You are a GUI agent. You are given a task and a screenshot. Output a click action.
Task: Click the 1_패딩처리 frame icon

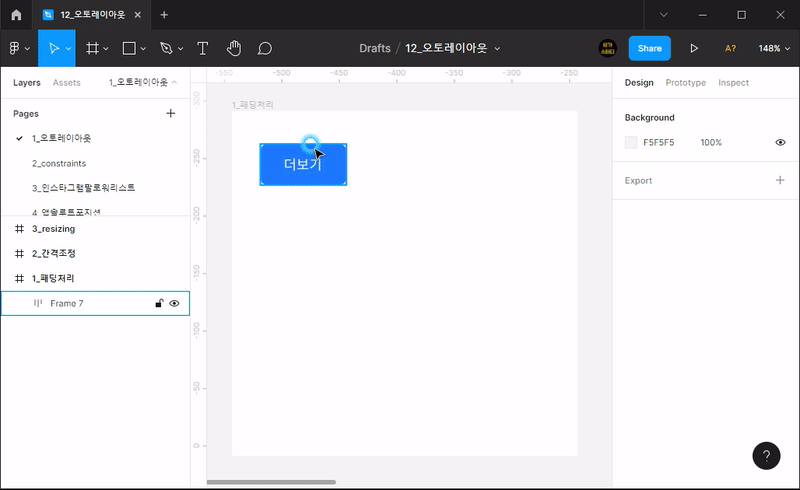pos(19,278)
